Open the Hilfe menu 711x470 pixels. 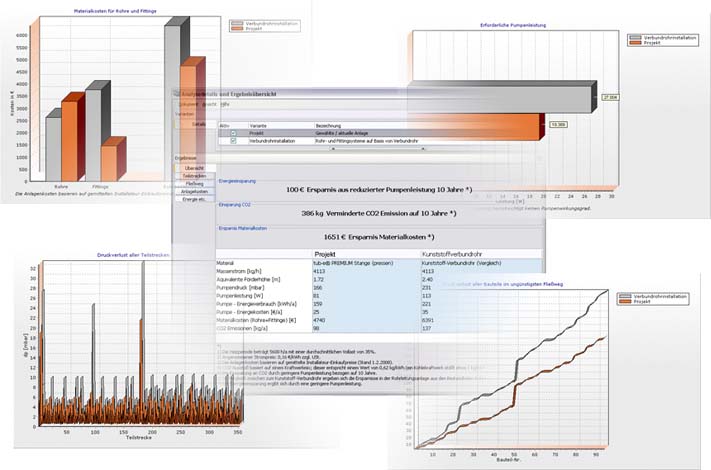(226, 103)
